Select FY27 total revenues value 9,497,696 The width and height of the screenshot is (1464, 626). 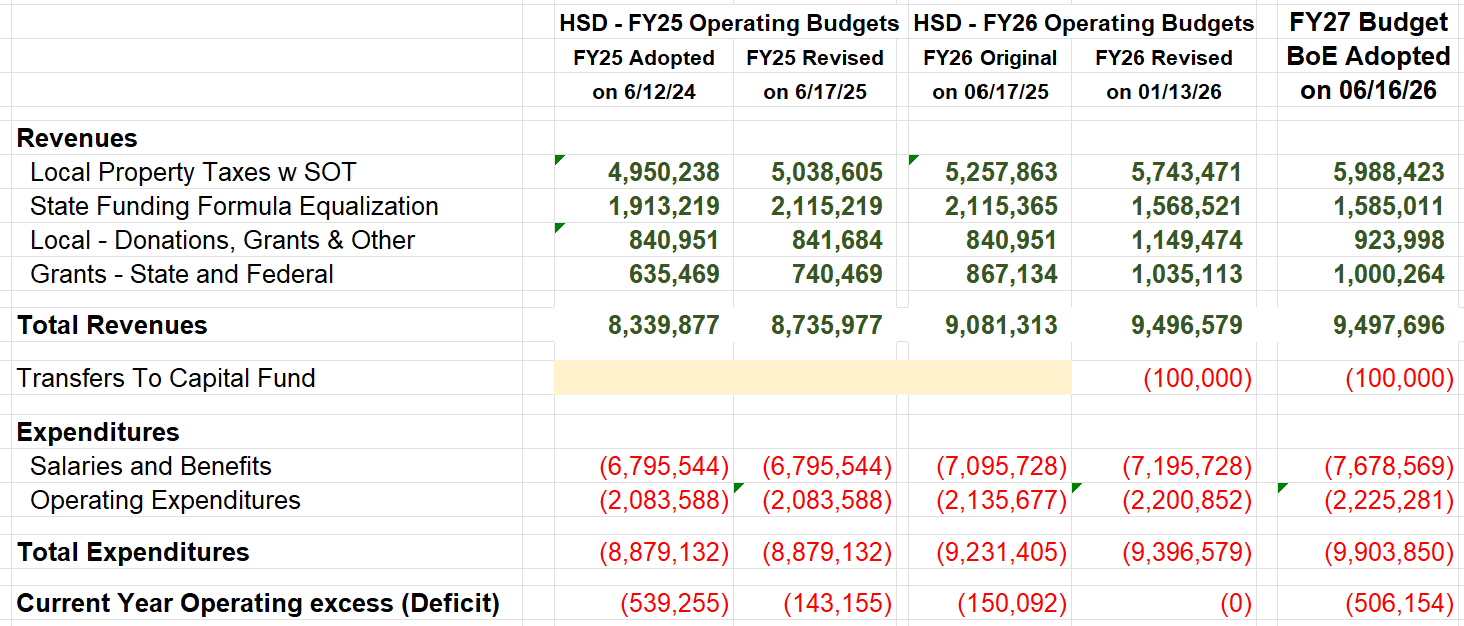[x=1389, y=325]
